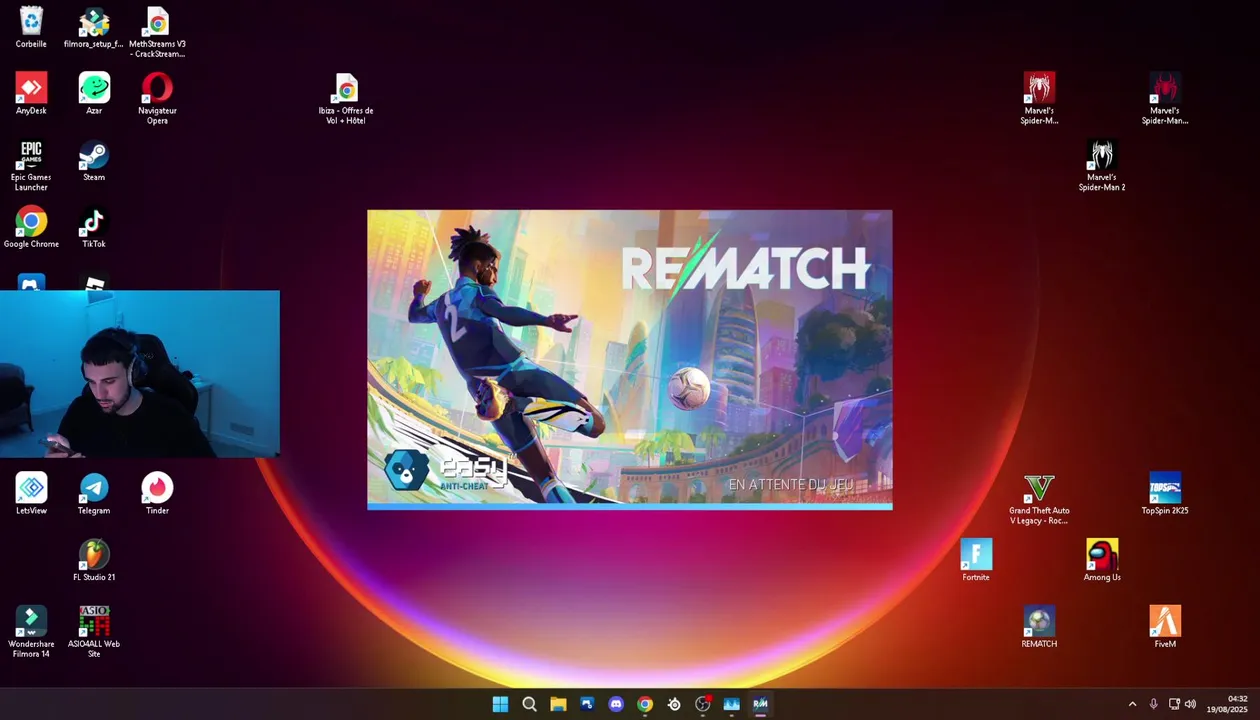This screenshot has height=720, width=1260.
Task: Open the Corbeille recycle bin icon
Action: pos(31,28)
